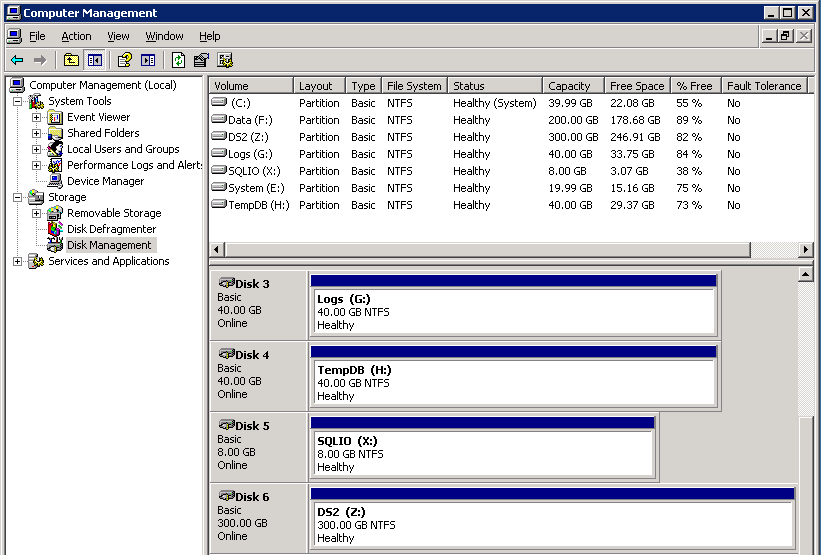This screenshot has height=555, width=821.
Task: Toggle the Show/Hide Console Tree icon
Action: pyautogui.click(x=94, y=60)
